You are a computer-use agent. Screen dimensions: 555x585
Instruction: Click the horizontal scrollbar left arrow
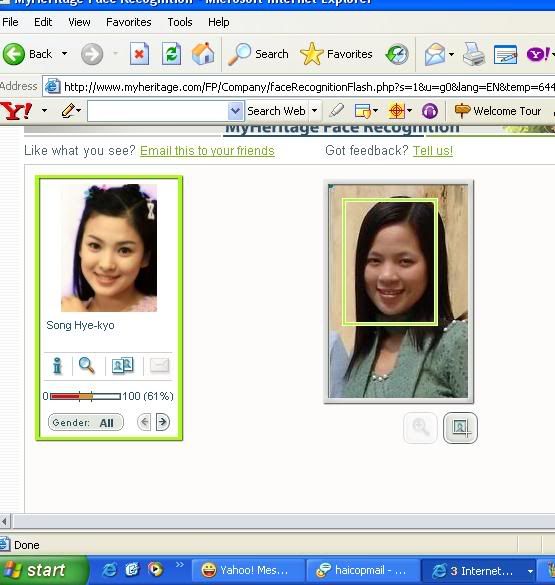point(4,521)
